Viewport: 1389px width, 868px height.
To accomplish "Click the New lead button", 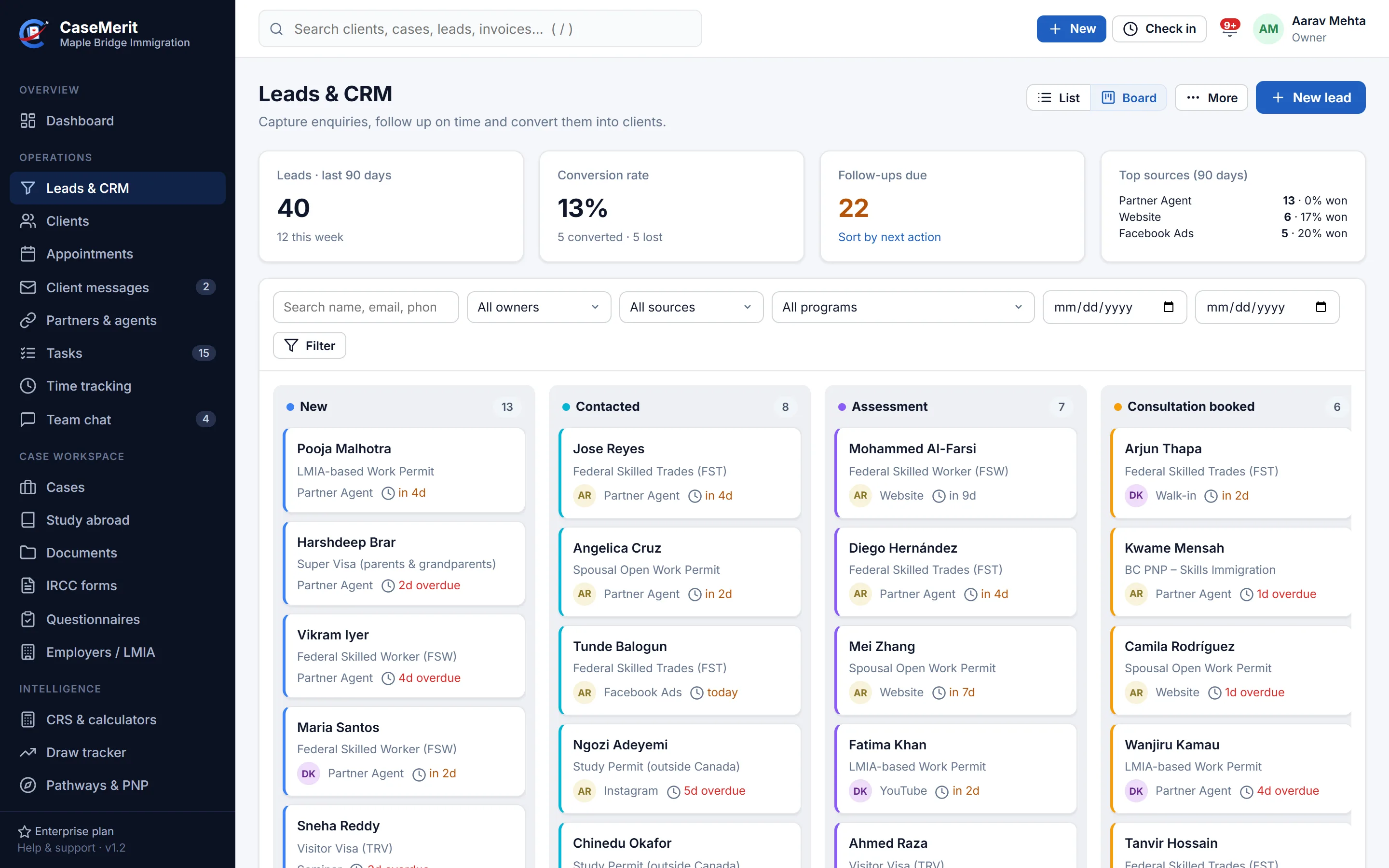I will click(1310, 97).
